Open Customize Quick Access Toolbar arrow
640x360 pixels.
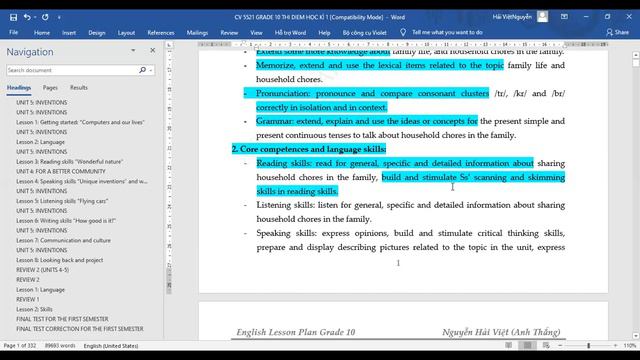coord(59,18)
